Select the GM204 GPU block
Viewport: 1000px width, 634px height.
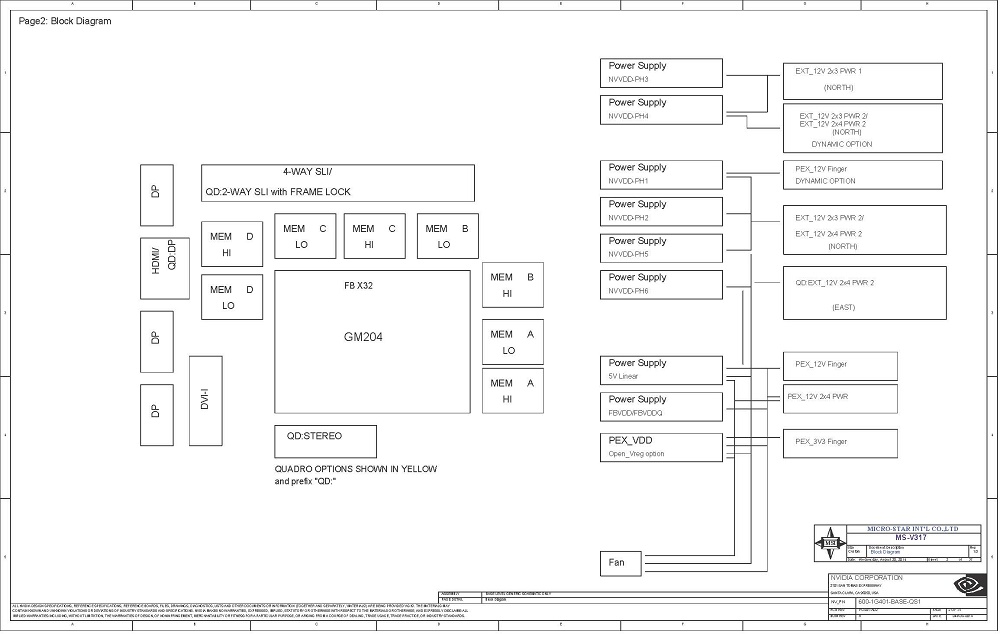coord(372,338)
